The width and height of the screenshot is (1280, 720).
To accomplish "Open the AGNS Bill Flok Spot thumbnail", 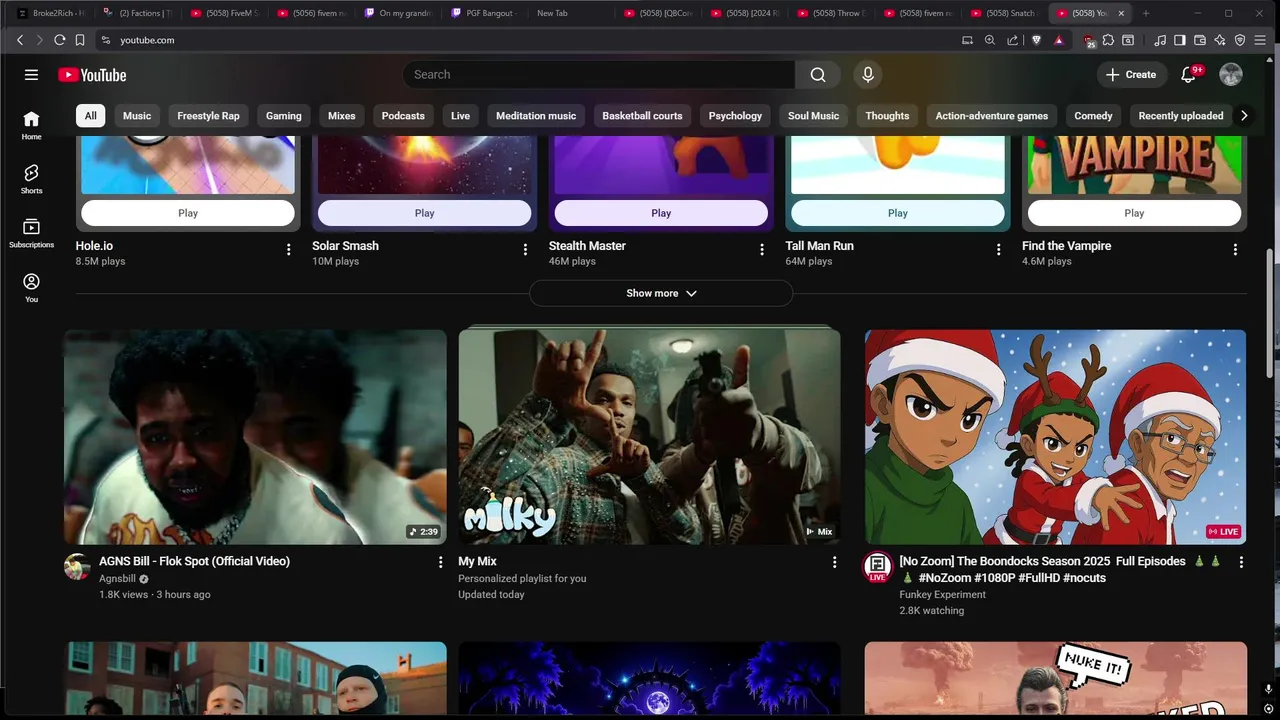I will (255, 437).
